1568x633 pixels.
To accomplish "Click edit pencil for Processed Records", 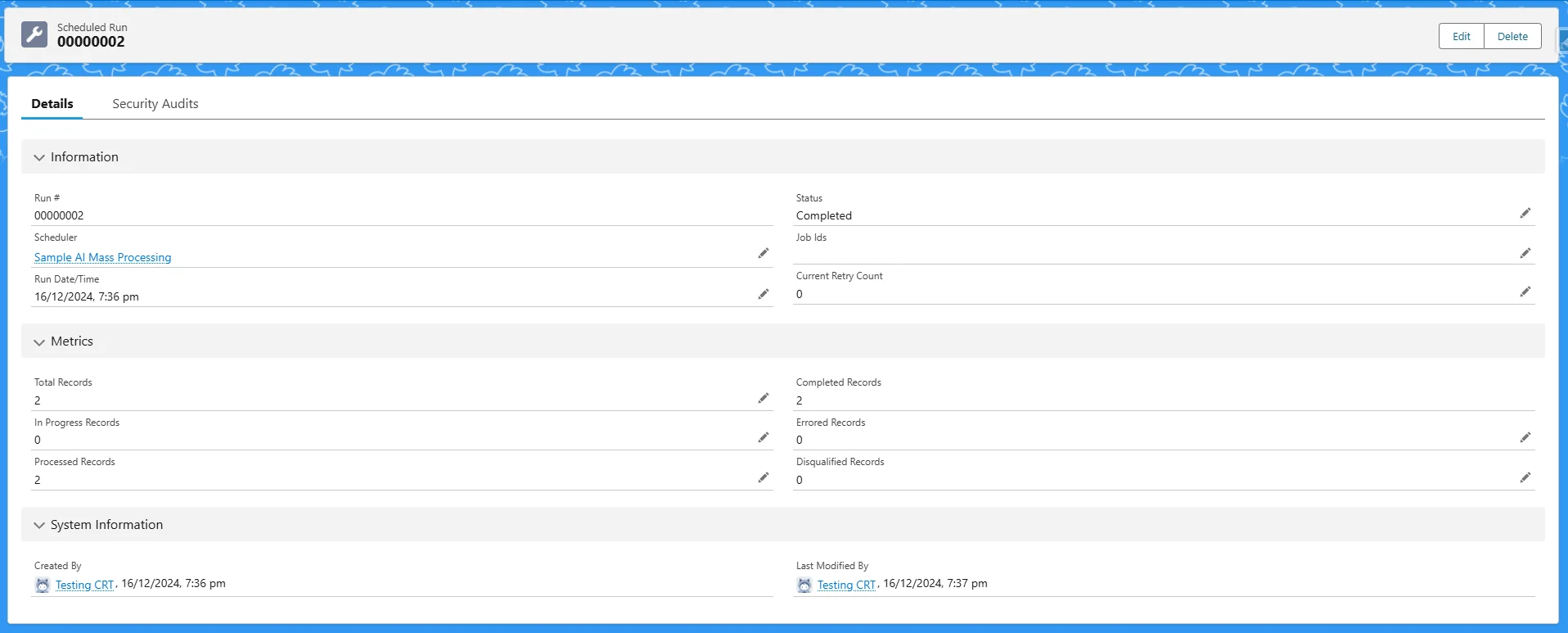I will pos(763,478).
